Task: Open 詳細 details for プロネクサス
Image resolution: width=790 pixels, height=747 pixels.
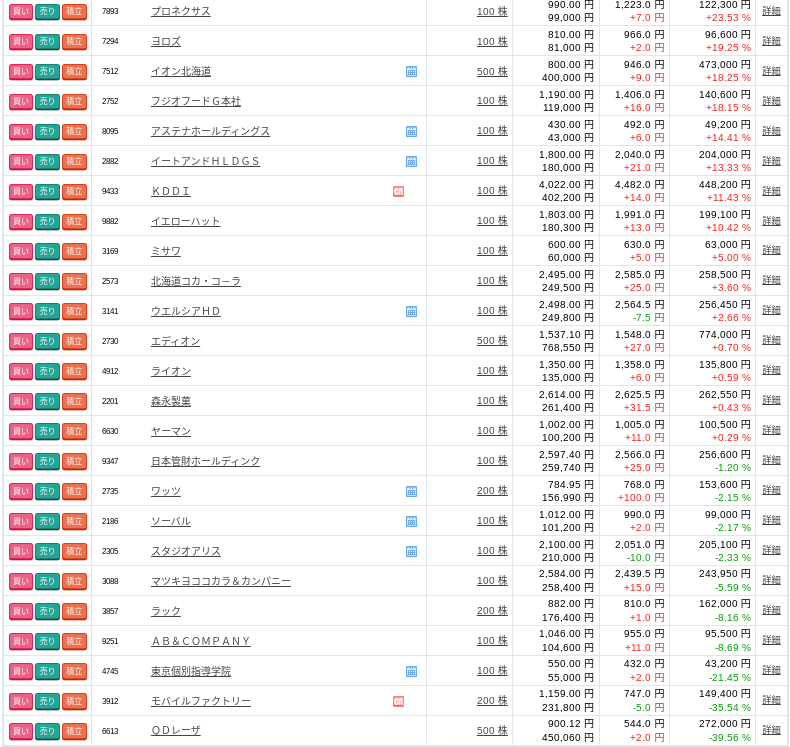Action: pyautogui.click(x=771, y=11)
